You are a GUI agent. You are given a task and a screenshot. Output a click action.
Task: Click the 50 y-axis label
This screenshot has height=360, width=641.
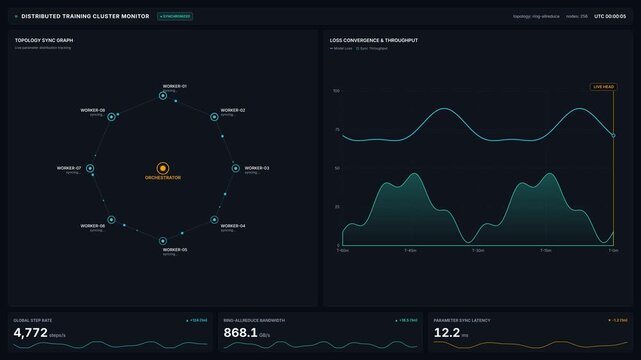tap(337, 168)
